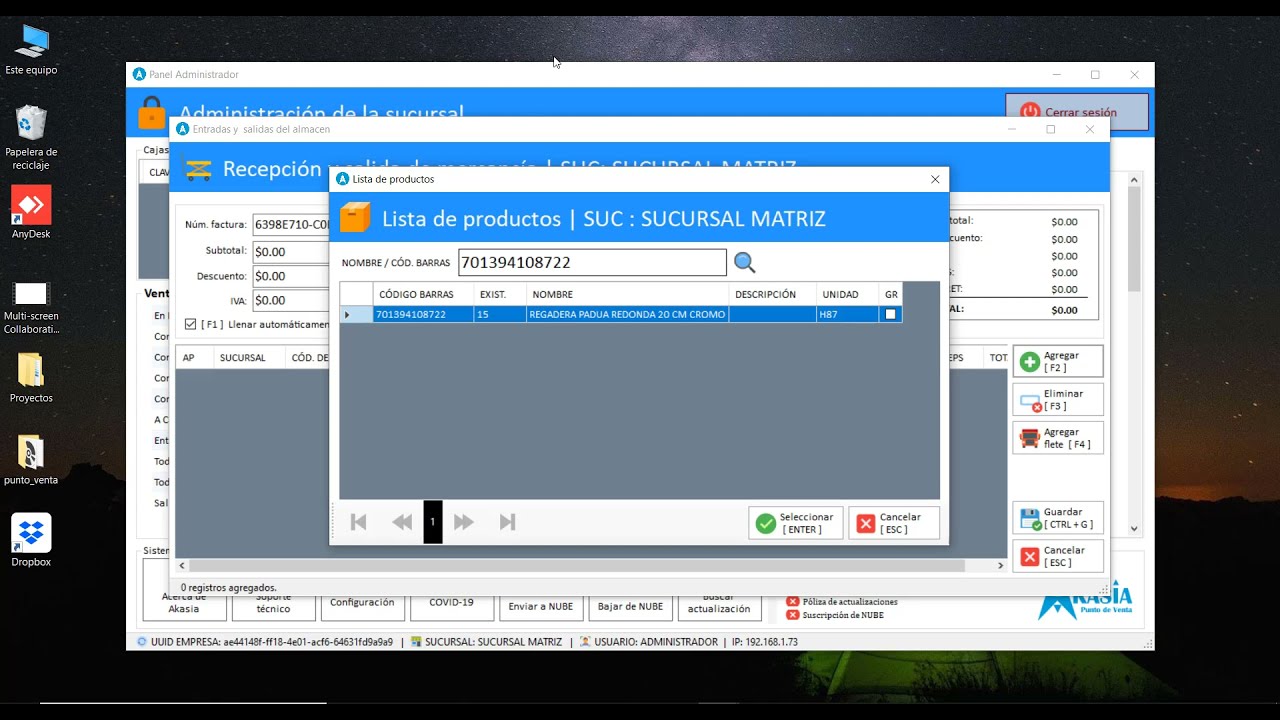Cancel the product list dialog

tap(894, 523)
